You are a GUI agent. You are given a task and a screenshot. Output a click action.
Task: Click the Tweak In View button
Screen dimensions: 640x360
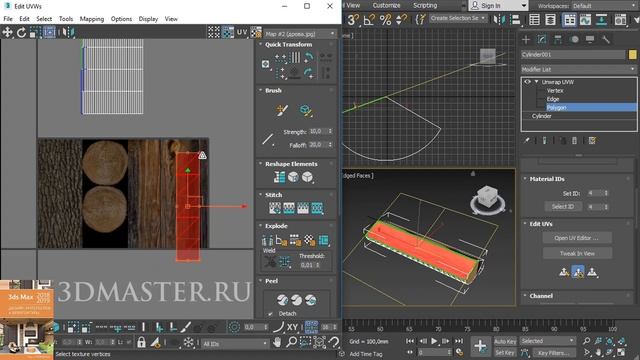[x=577, y=253]
